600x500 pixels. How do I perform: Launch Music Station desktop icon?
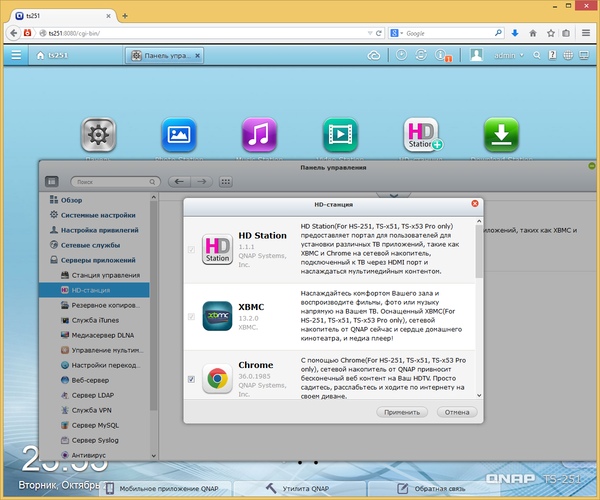tap(259, 135)
